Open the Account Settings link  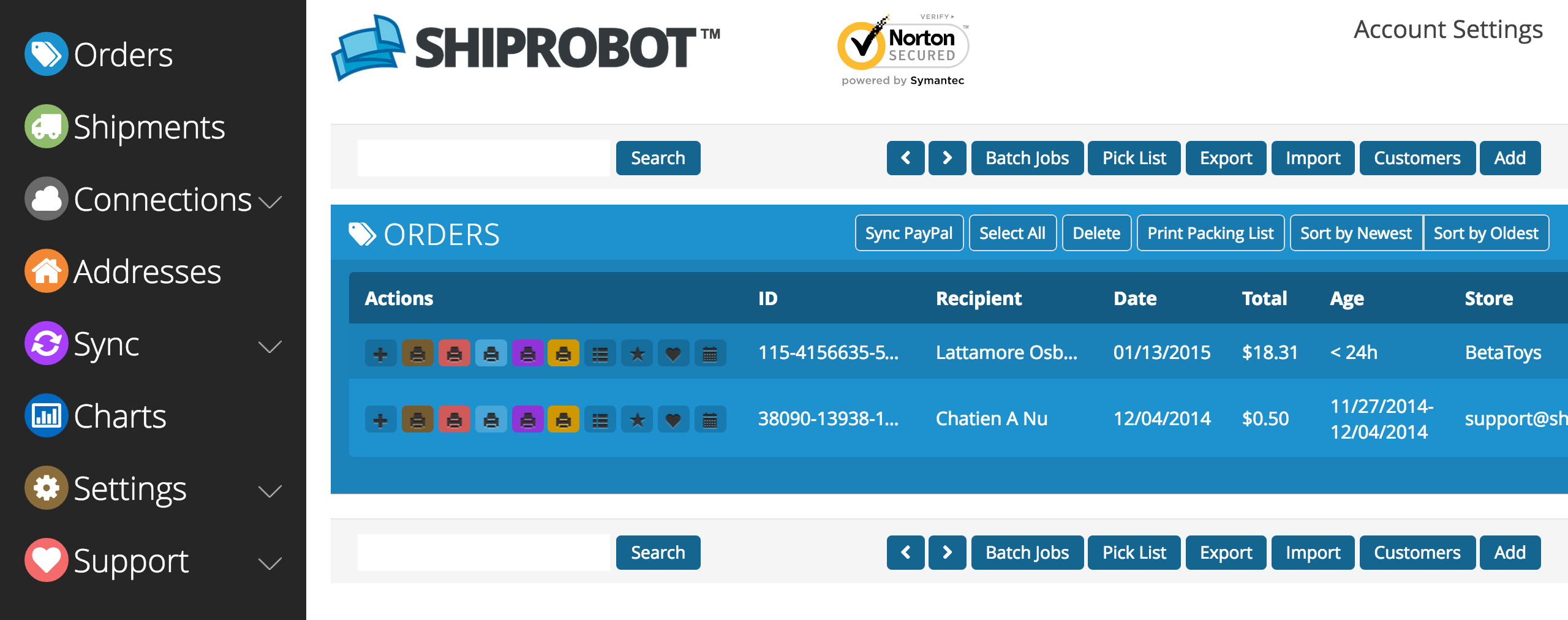pos(1448,30)
